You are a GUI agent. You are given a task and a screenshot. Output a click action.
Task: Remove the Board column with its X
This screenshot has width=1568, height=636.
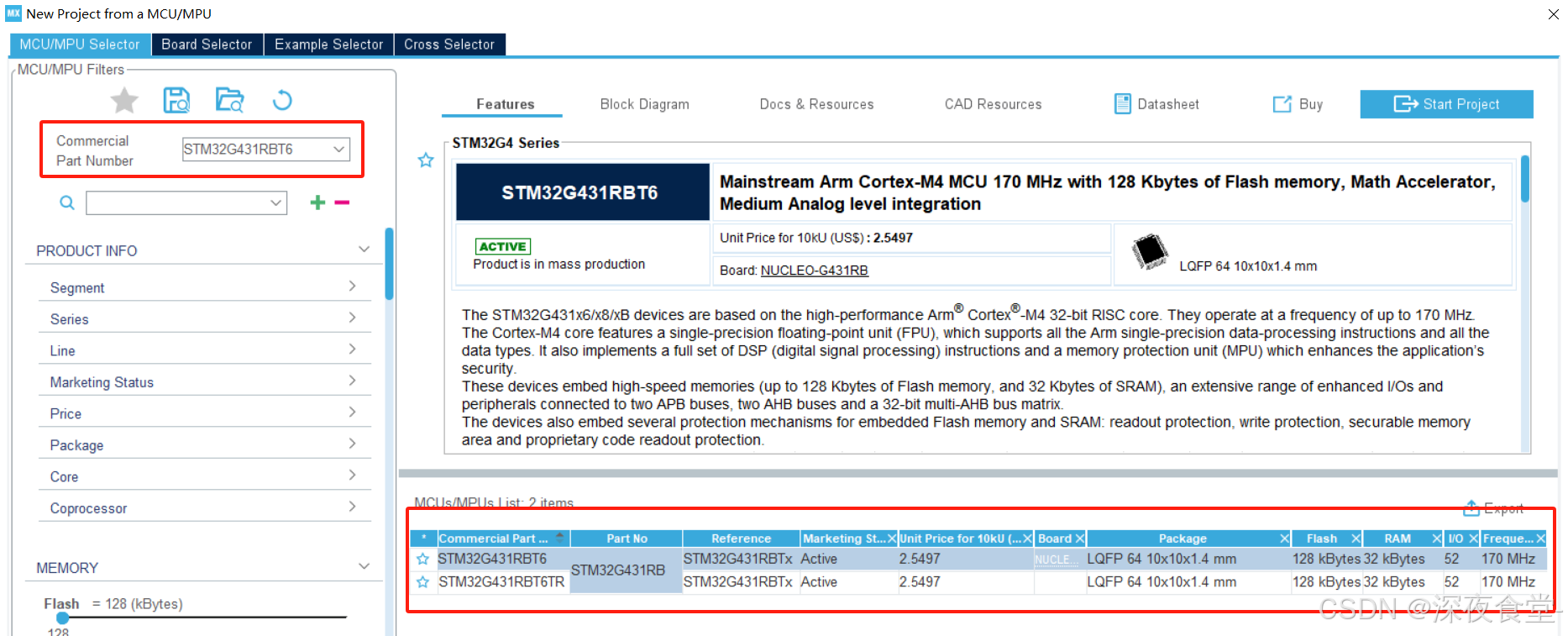tap(1080, 539)
